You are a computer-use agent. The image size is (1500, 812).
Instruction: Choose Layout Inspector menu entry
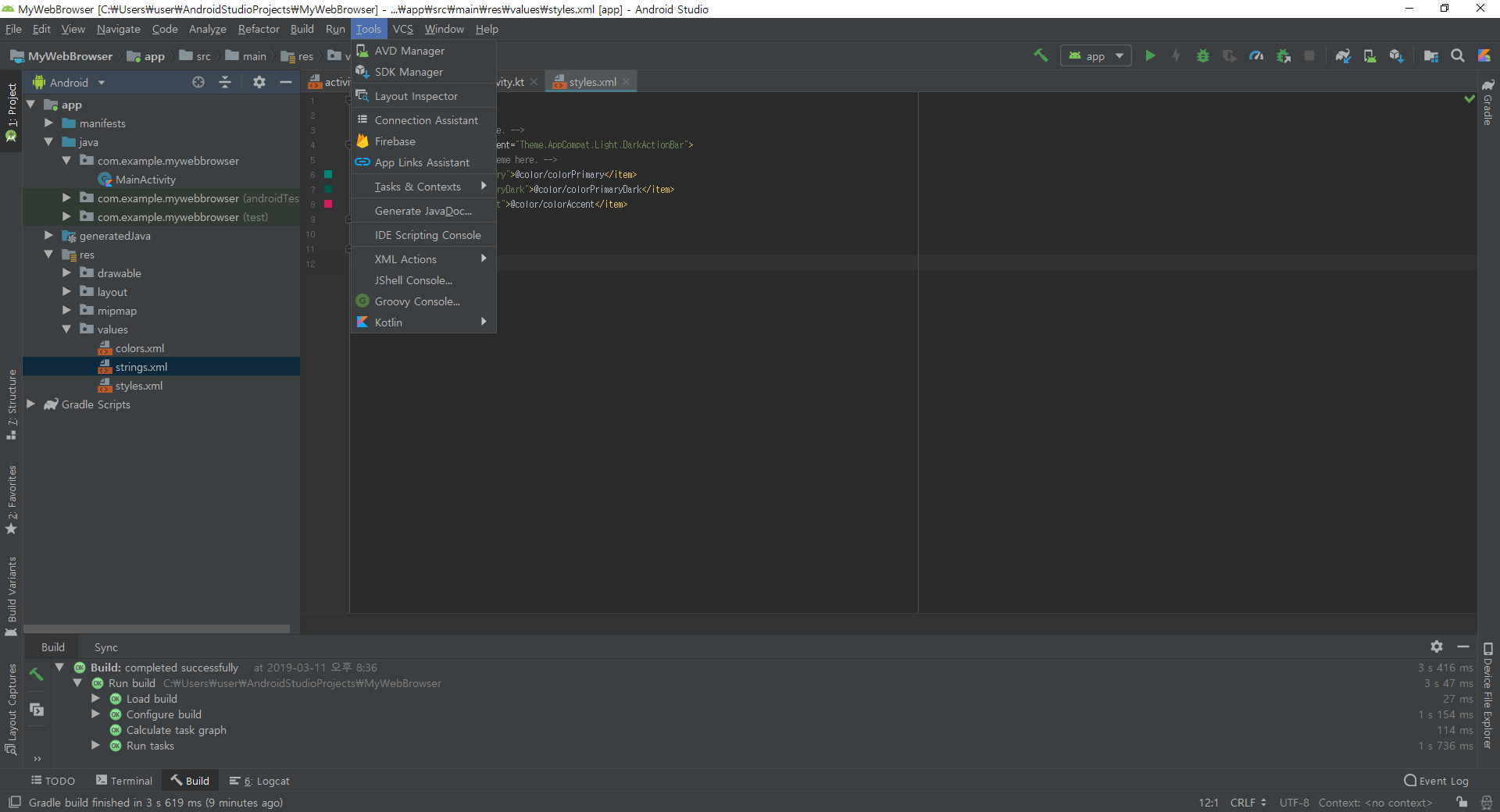click(x=423, y=96)
